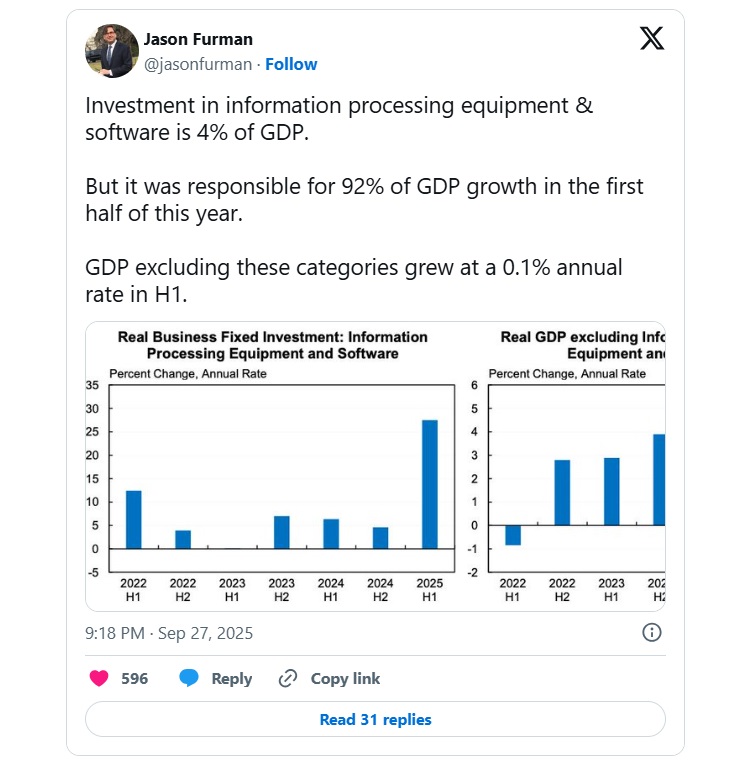Open the Real Business Fixed Investment chart image
Screen dimensions: 750x770
click(272, 465)
